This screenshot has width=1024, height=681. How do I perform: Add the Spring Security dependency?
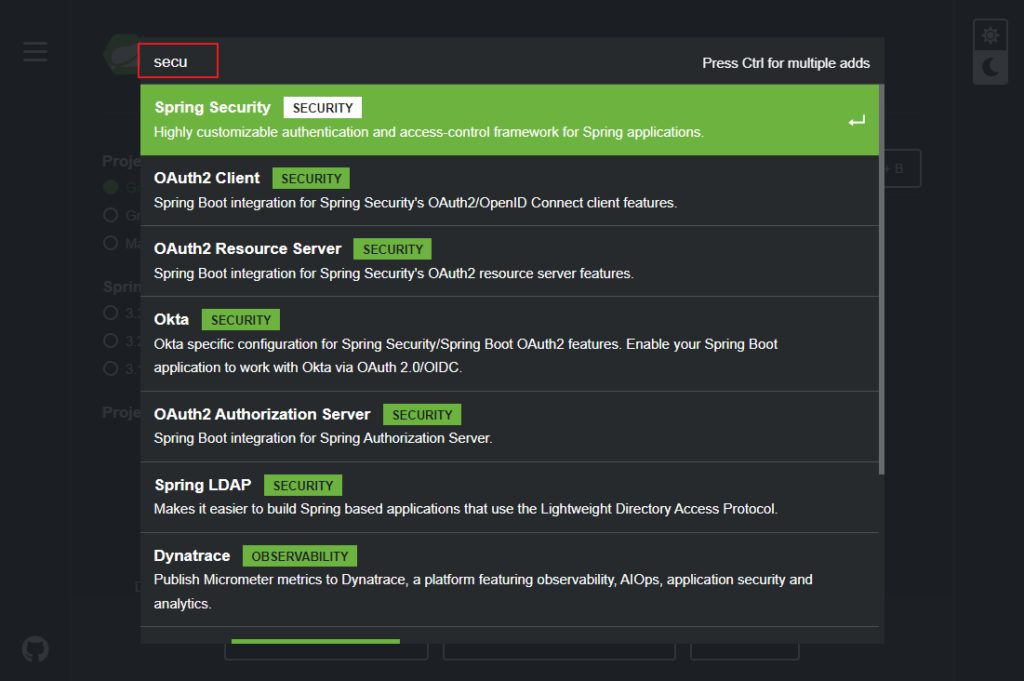tap(509, 119)
